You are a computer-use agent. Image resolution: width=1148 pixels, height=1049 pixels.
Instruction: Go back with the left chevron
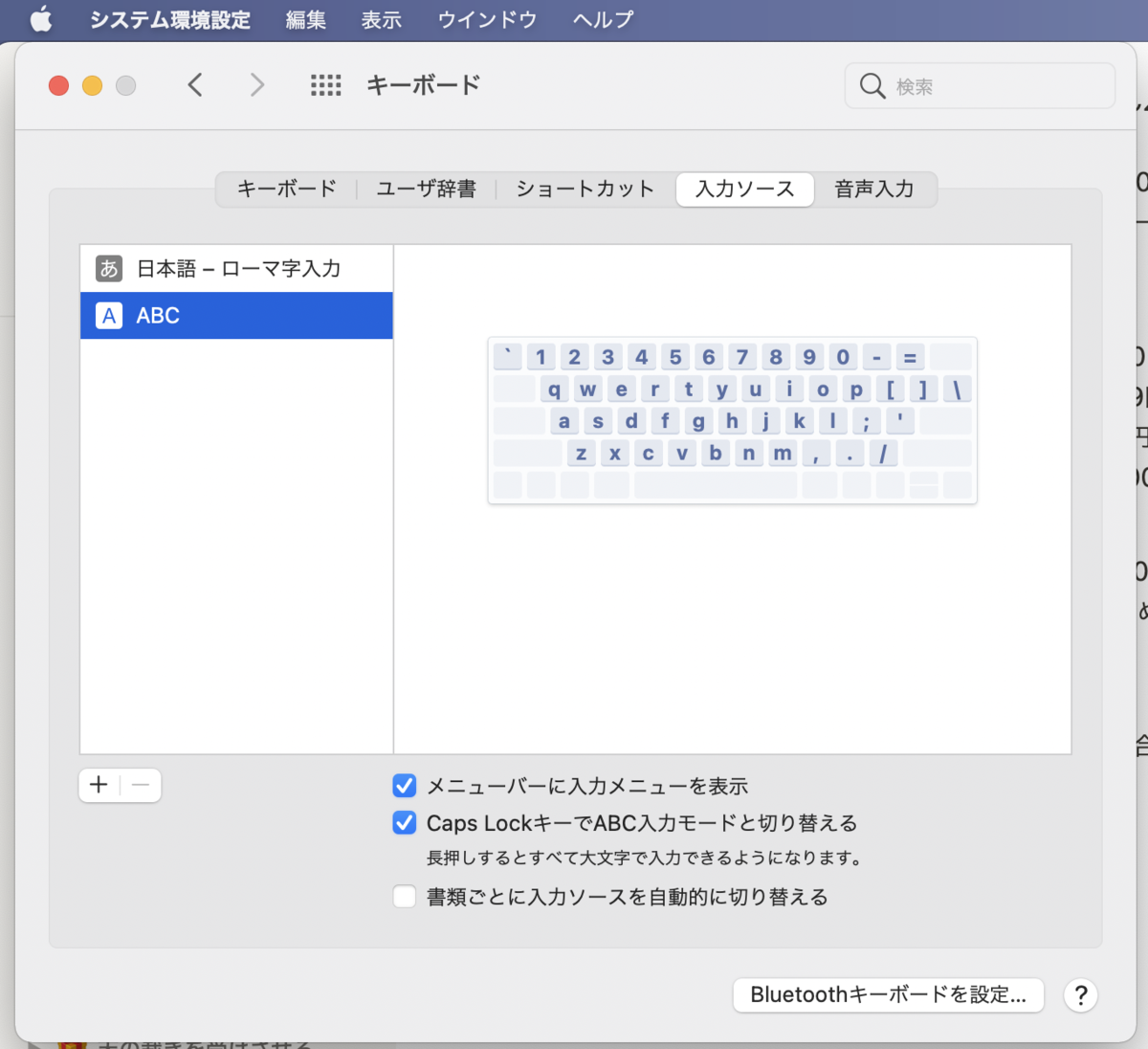(x=195, y=85)
